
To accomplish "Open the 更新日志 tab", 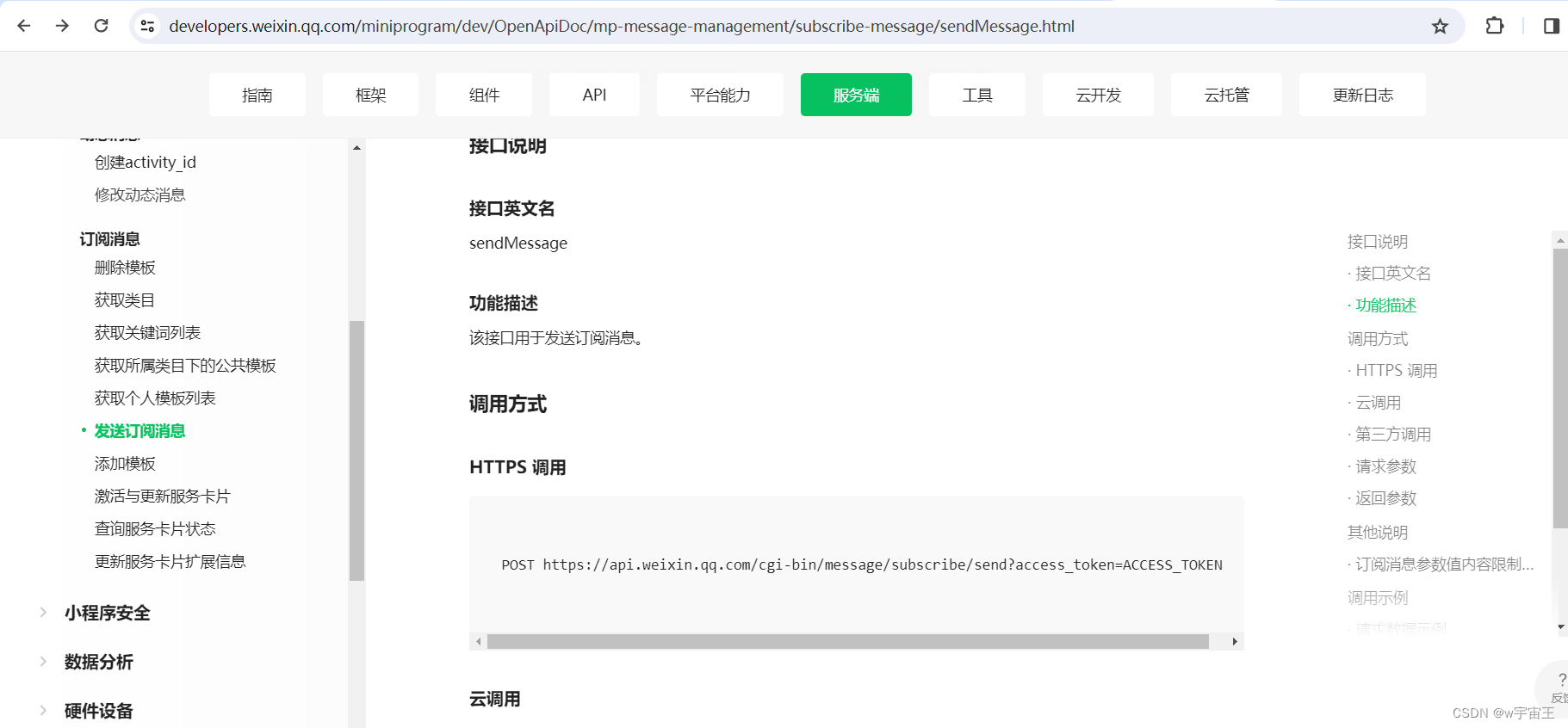I will pos(1362,95).
